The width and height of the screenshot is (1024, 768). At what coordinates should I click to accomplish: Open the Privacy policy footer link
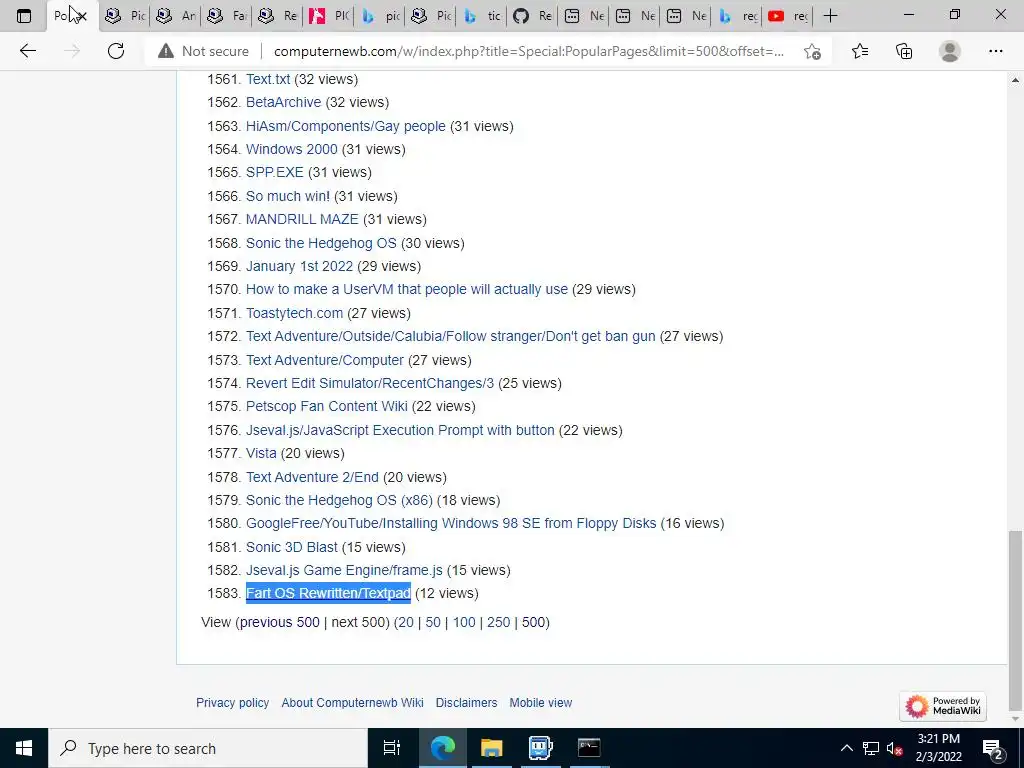coord(232,703)
